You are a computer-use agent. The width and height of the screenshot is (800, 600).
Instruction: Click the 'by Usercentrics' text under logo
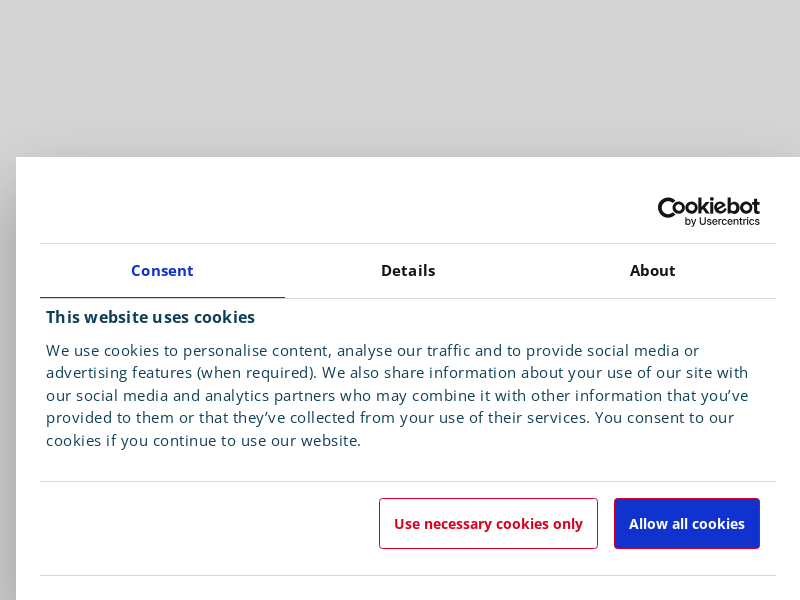[x=722, y=222]
